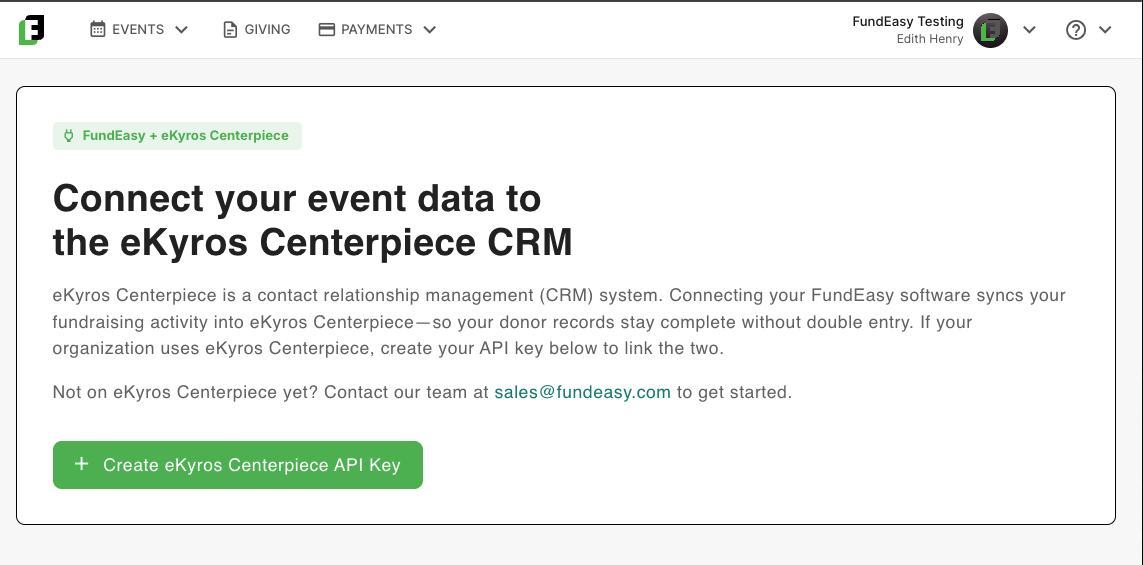The height and width of the screenshot is (565, 1143).
Task: Expand the help menu chevron
Action: [x=1104, y=29]
